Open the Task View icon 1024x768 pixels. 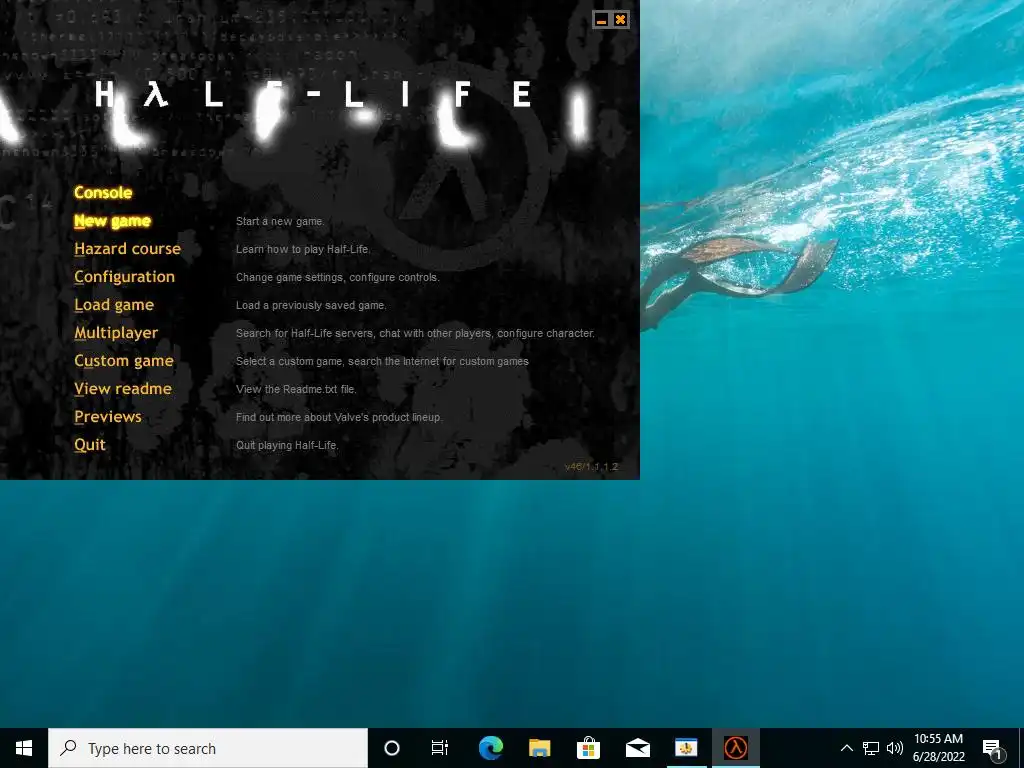tap(440, 748)
